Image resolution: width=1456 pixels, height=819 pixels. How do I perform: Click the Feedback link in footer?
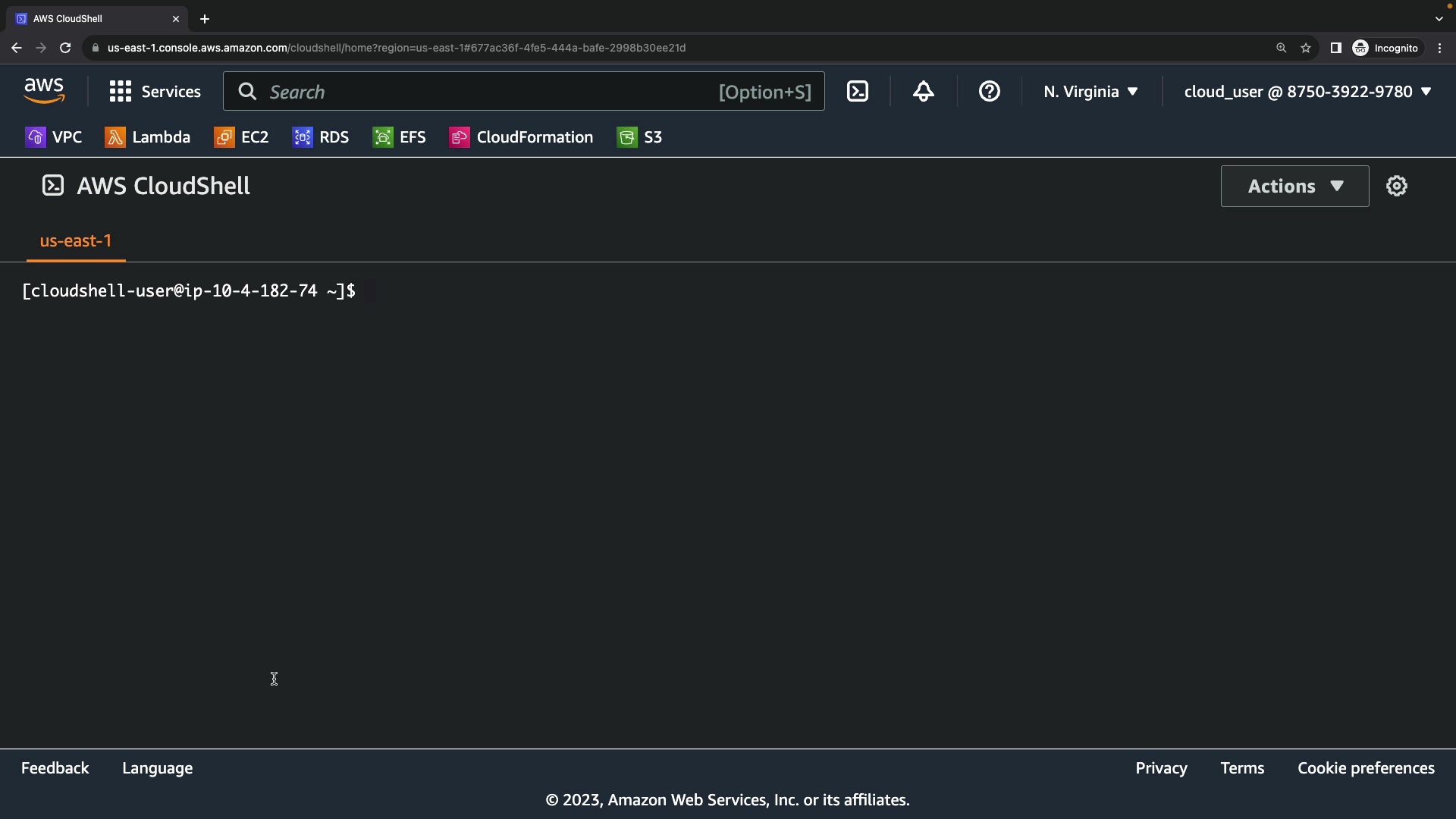(55, 768)
